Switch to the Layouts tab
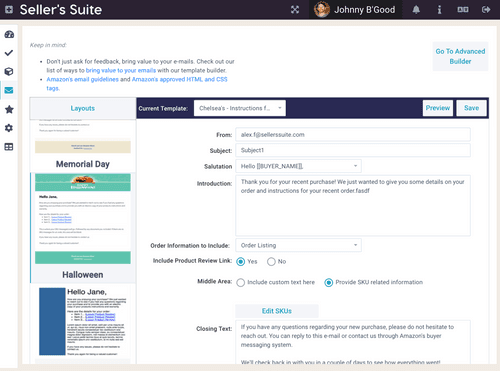 (83, 108)
